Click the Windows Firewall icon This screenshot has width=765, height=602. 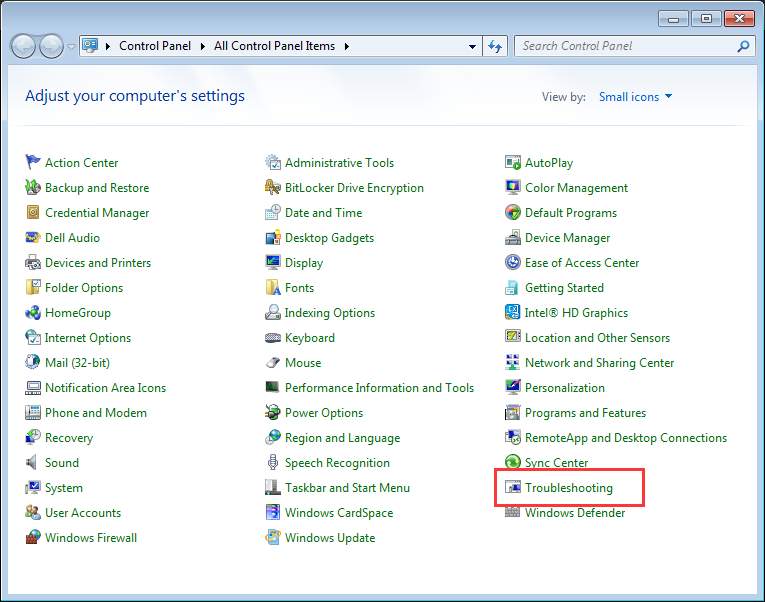pos(33,538)
